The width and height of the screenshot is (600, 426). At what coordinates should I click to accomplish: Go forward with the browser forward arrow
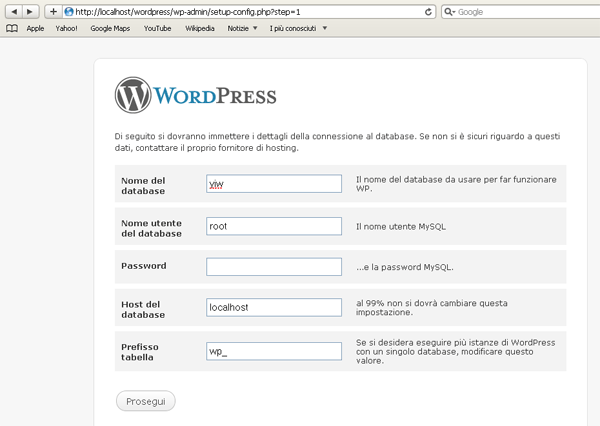pos(30,12)
